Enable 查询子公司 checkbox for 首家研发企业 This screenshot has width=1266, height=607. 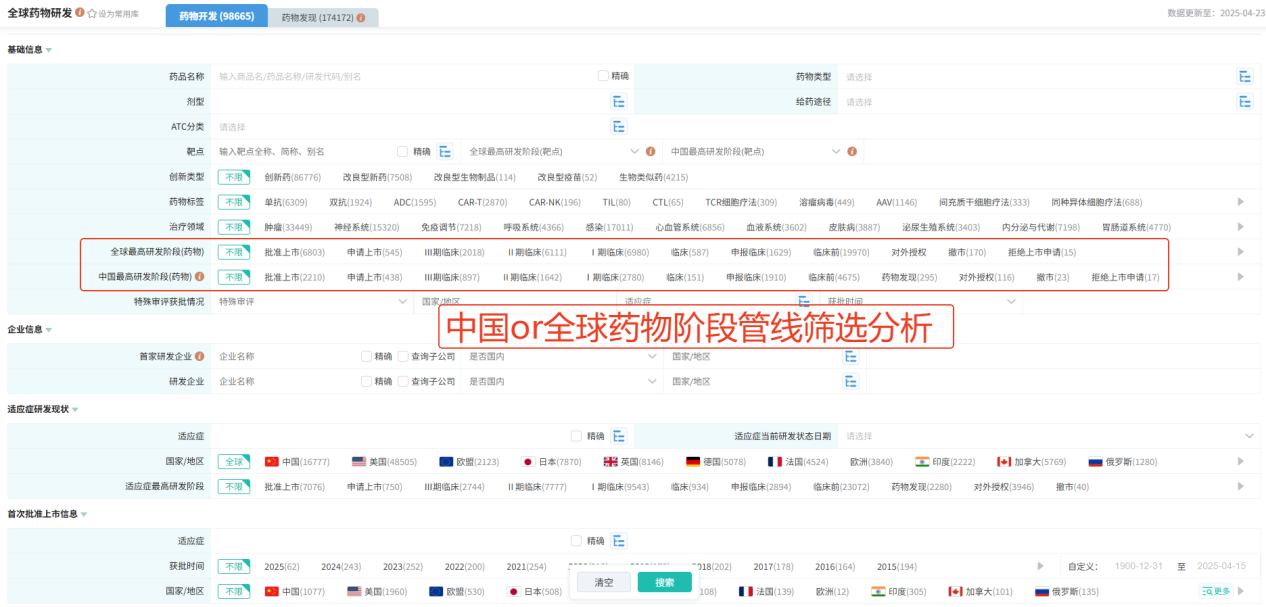(403, 356)
